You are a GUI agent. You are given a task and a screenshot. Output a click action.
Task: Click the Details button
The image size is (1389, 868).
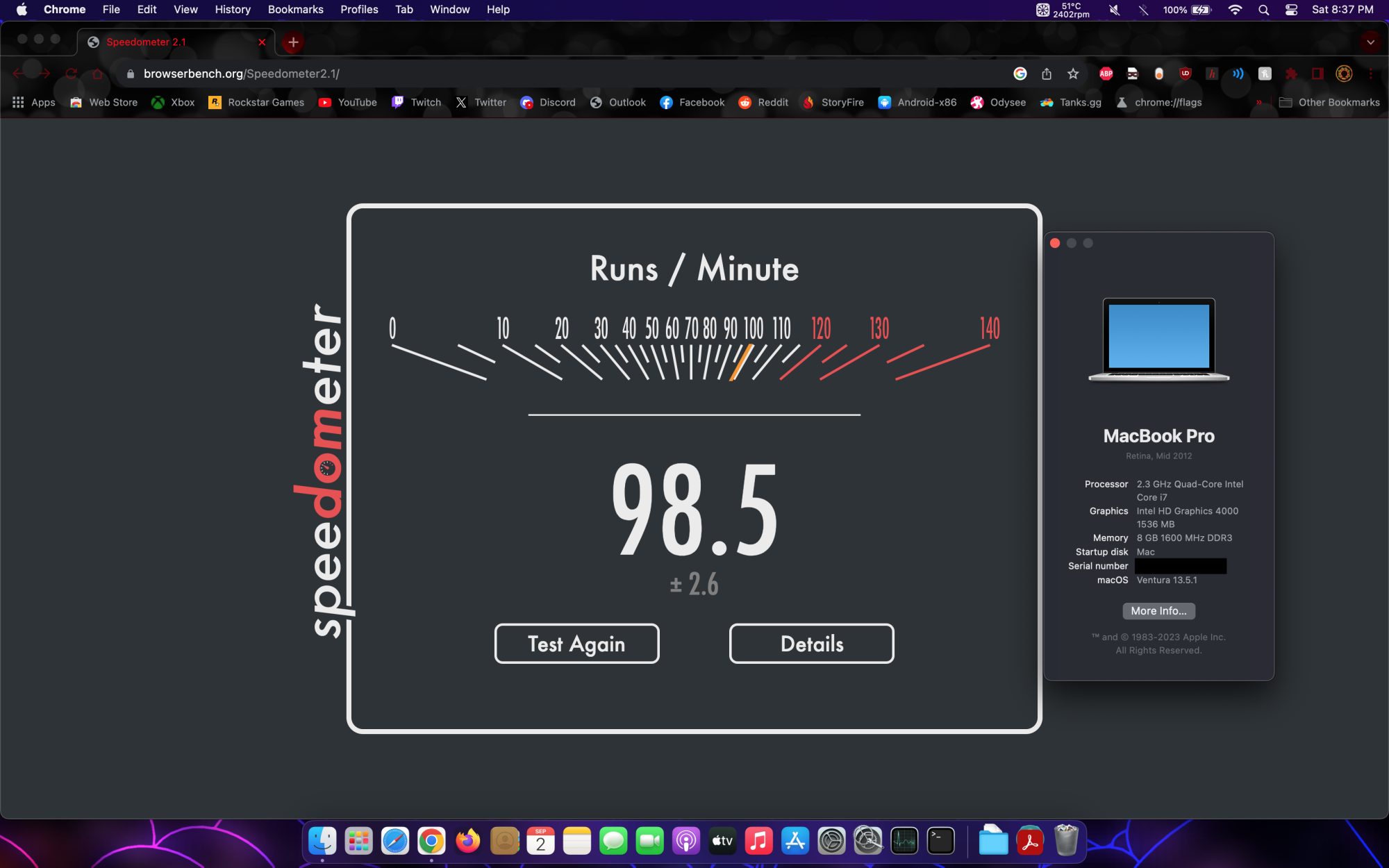[x=811, y=644]
